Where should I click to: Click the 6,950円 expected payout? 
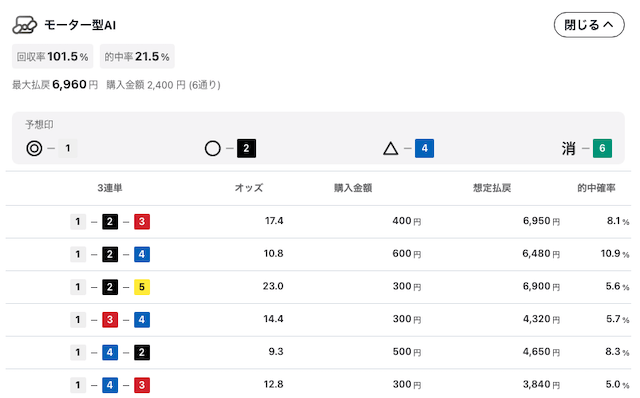541,221
